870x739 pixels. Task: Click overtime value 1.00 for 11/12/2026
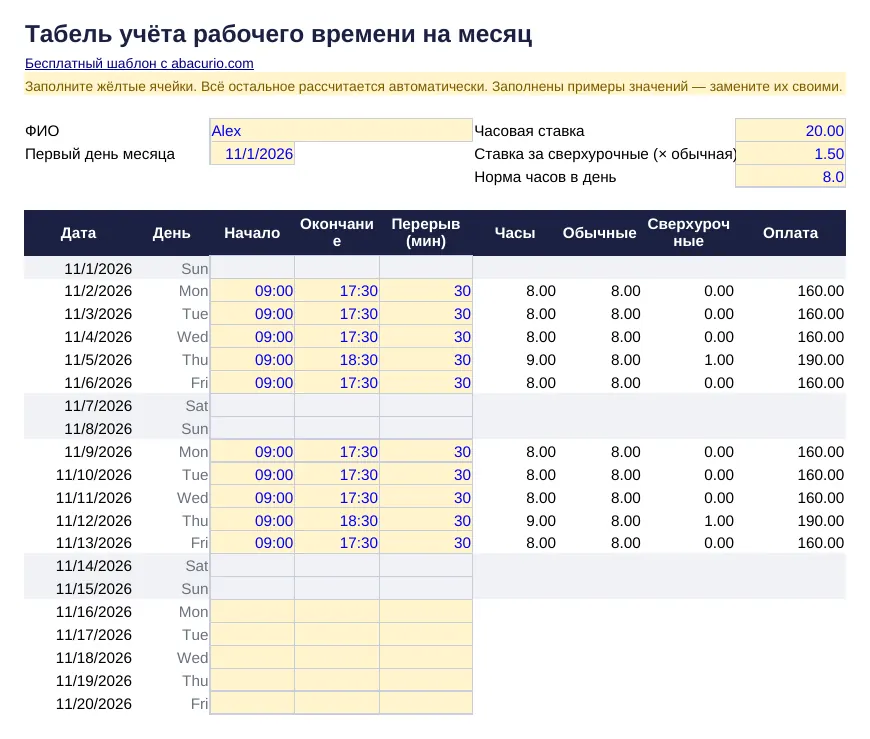(719, 521)
